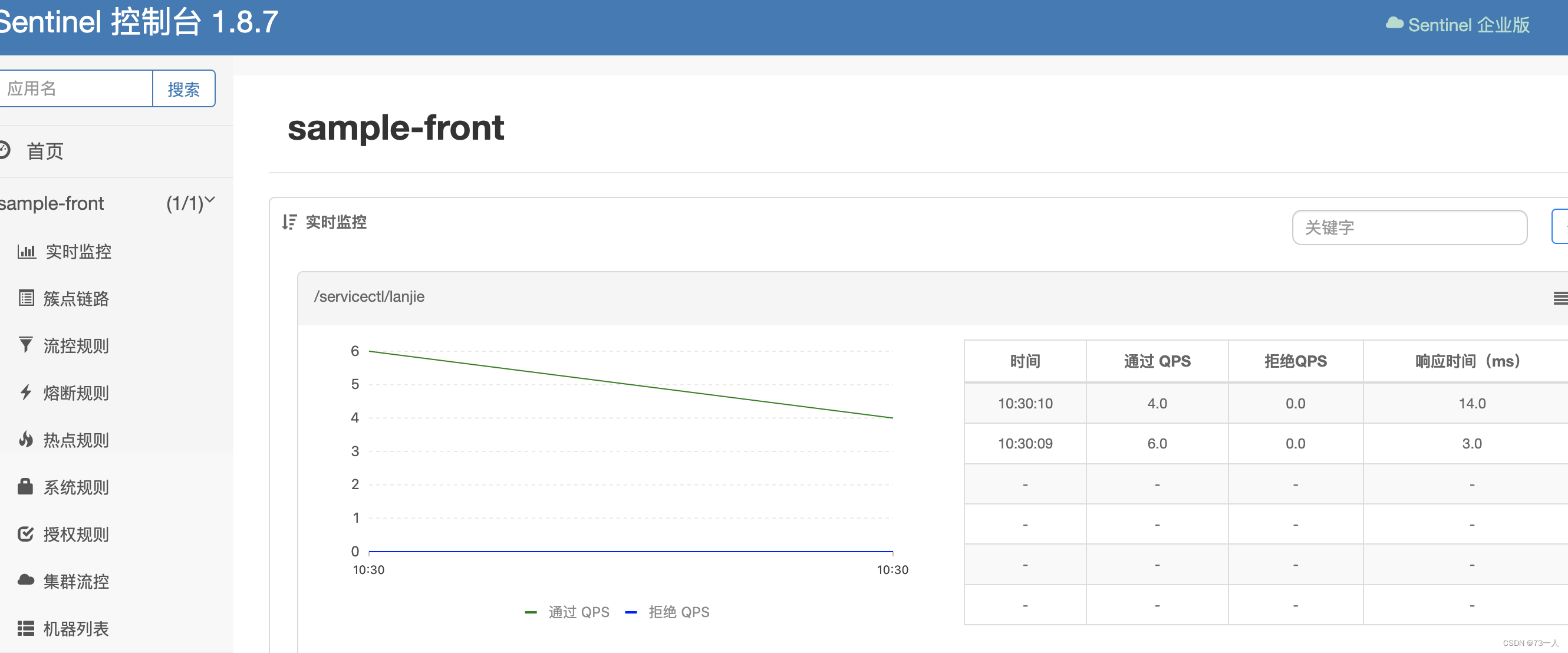Click the Sentinel 控制台 1.8.7 title
The height and width of the screenshot is (653, 1568).
[138, 22]
